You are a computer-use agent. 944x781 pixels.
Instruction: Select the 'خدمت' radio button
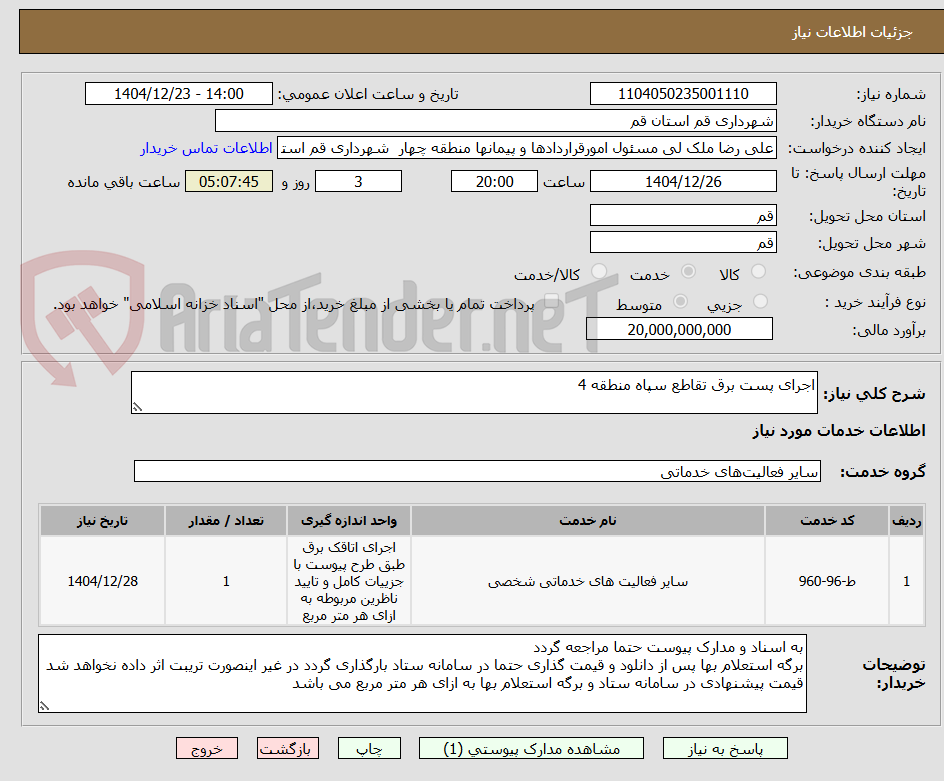point(688,272)
